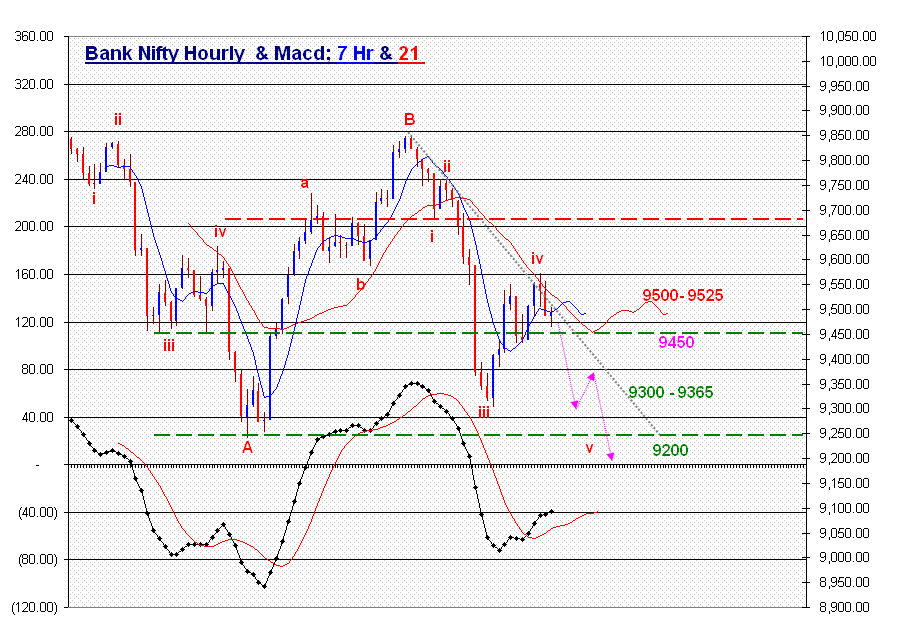
Task: Select the lowercase red wave label 'a'
Action: 304,183
